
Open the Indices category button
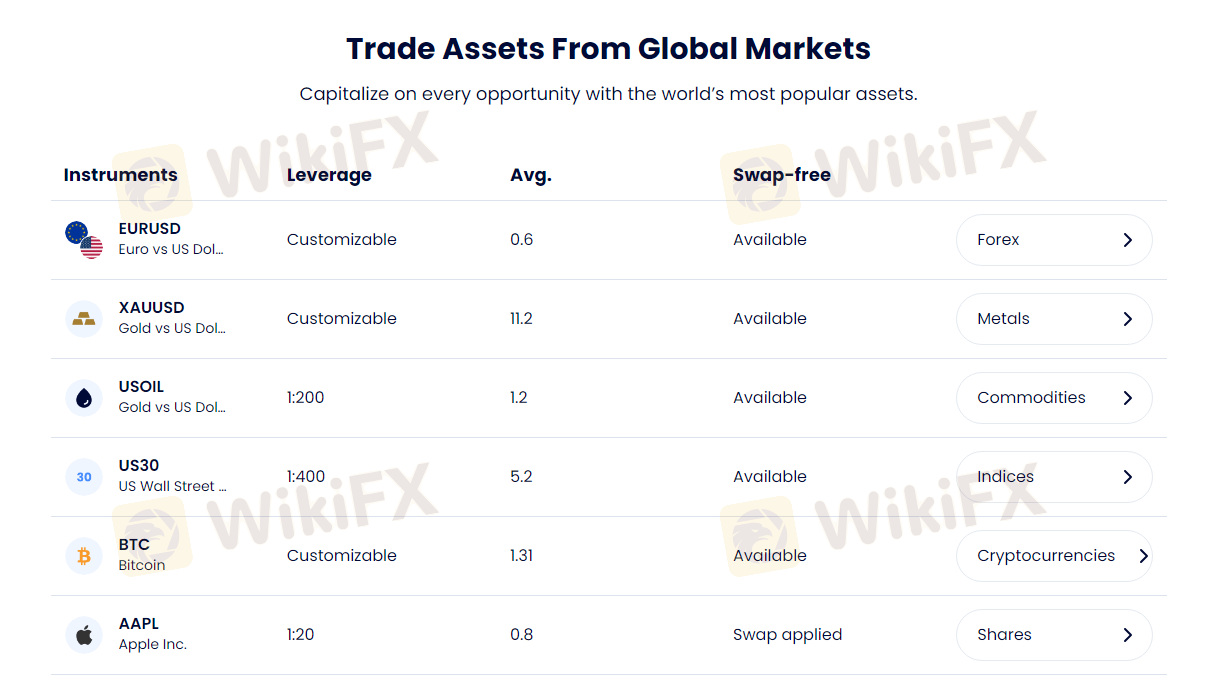1053,477
